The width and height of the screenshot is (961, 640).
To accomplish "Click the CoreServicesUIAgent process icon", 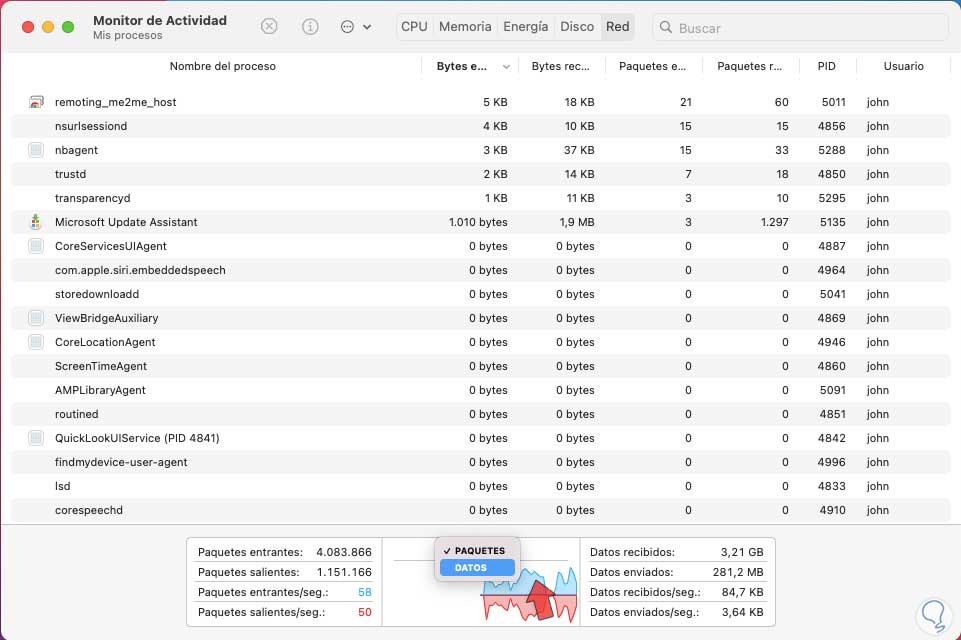I will coord(36,246).
